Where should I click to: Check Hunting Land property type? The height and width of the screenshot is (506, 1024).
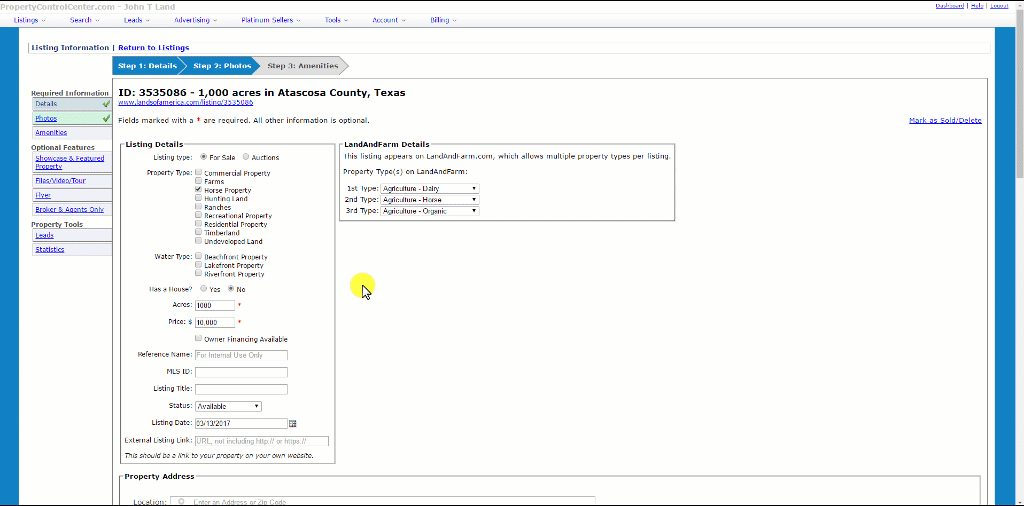(199, 198)
